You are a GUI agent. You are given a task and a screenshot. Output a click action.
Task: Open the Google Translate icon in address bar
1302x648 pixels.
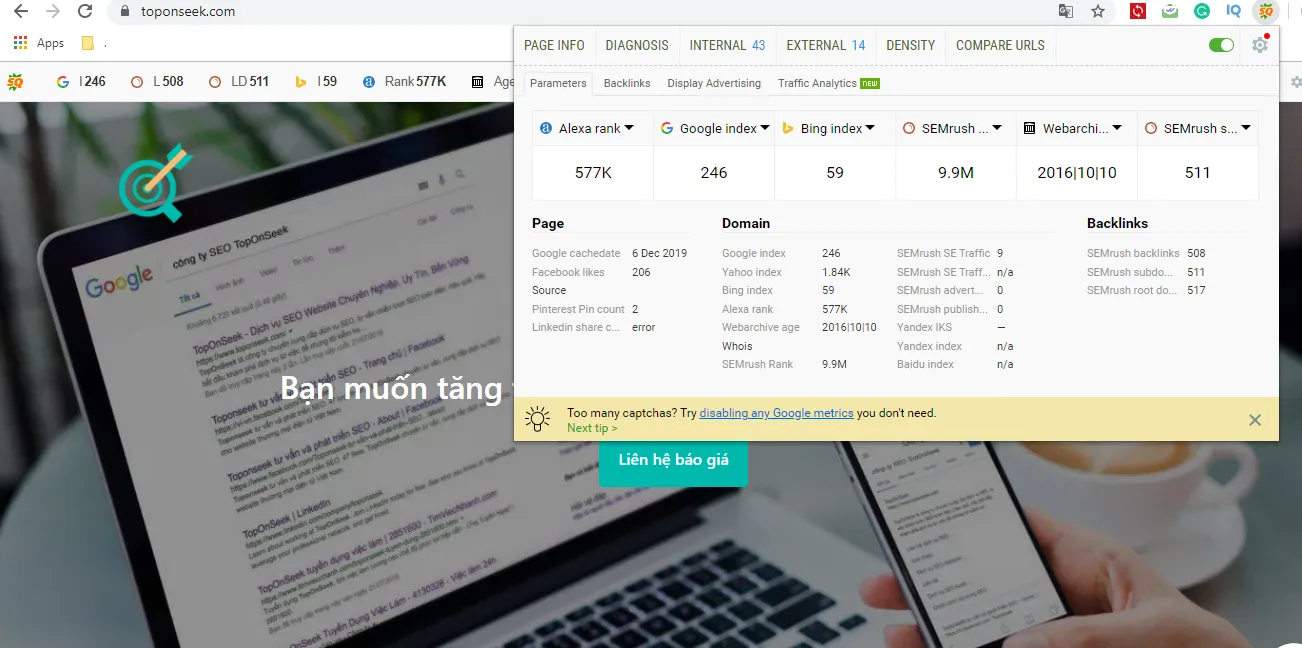[x=1065, y=11]
